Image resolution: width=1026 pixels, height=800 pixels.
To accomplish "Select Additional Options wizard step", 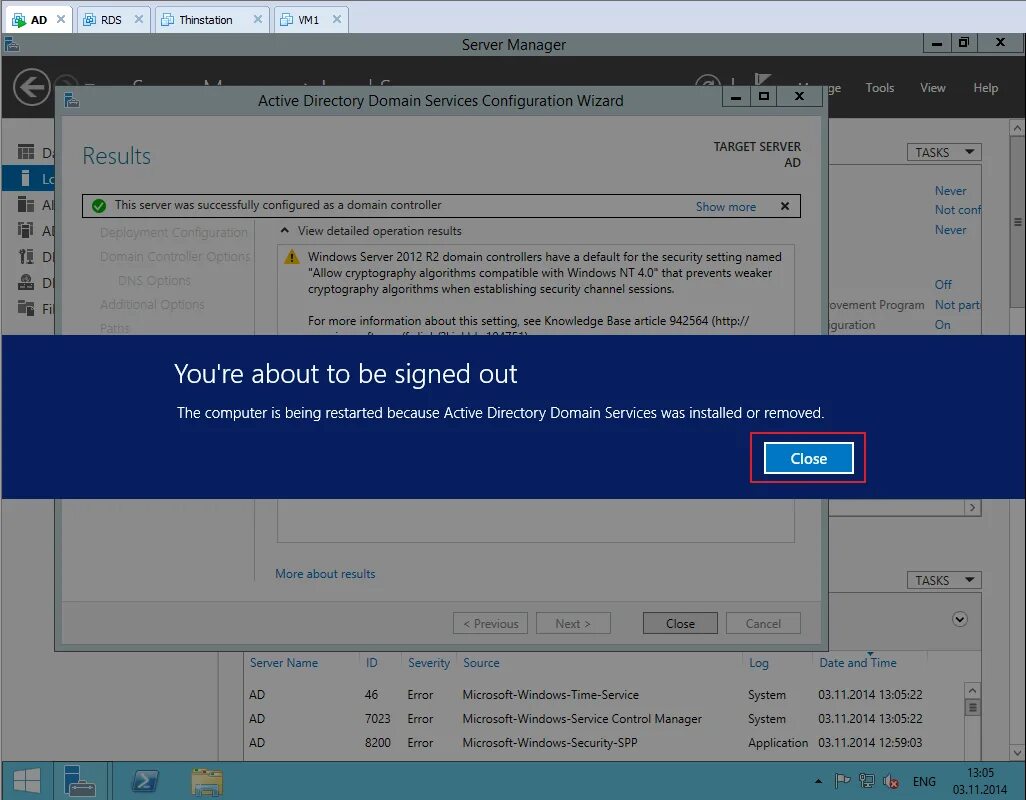I will point(152,305).
